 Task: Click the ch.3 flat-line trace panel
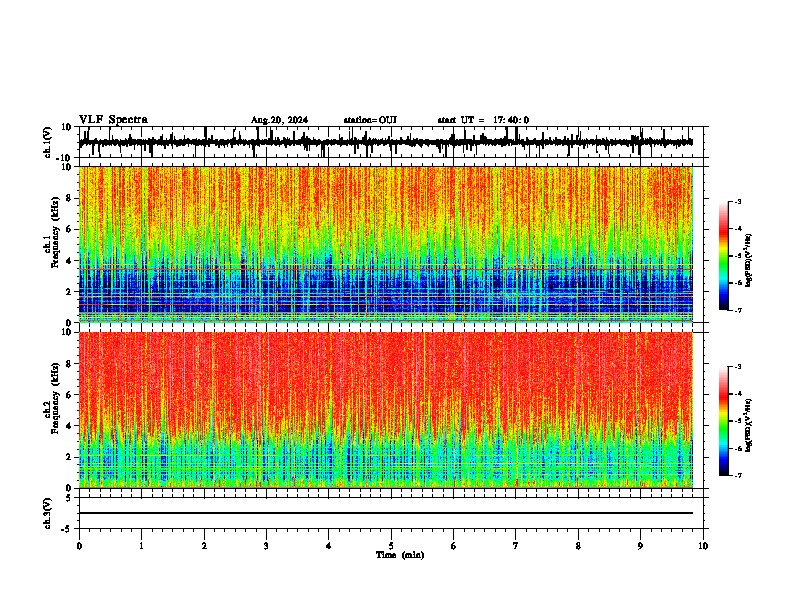click(x=391, y=513)
